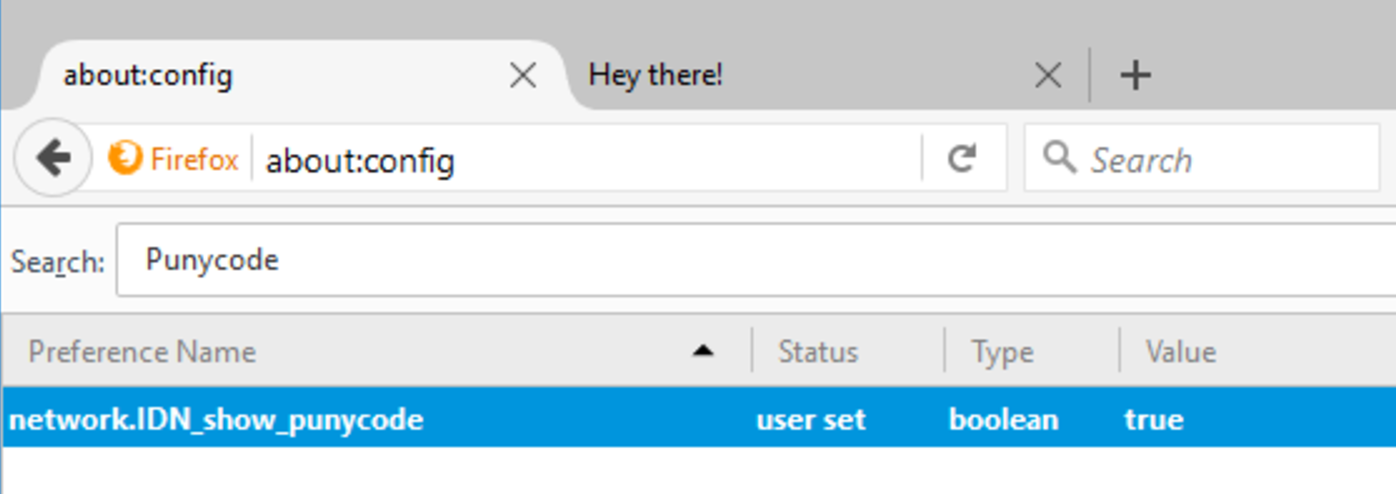This screenshot has height=494, width=1398.
Task: Click the user set status cell
Action: 811,419
